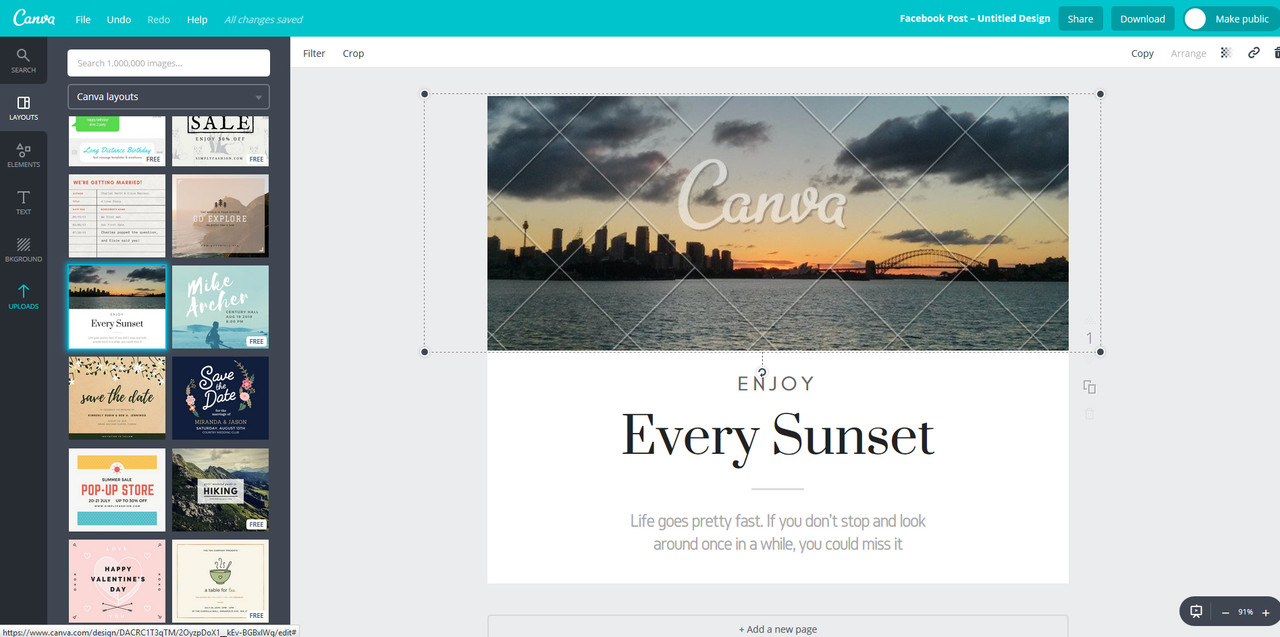1280x637 pixels.
Task: Open the Help menu
Action: (x=197, y=19)
